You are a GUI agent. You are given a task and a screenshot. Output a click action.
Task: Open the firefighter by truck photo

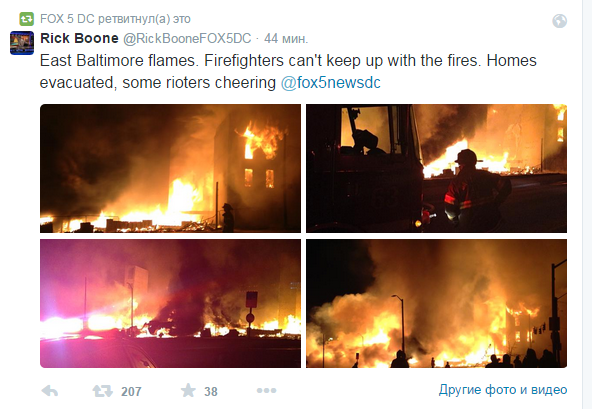(x=436, y=168)
